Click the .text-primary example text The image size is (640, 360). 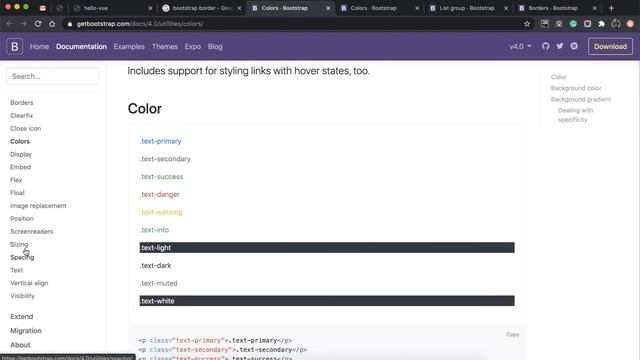[160, 141]
